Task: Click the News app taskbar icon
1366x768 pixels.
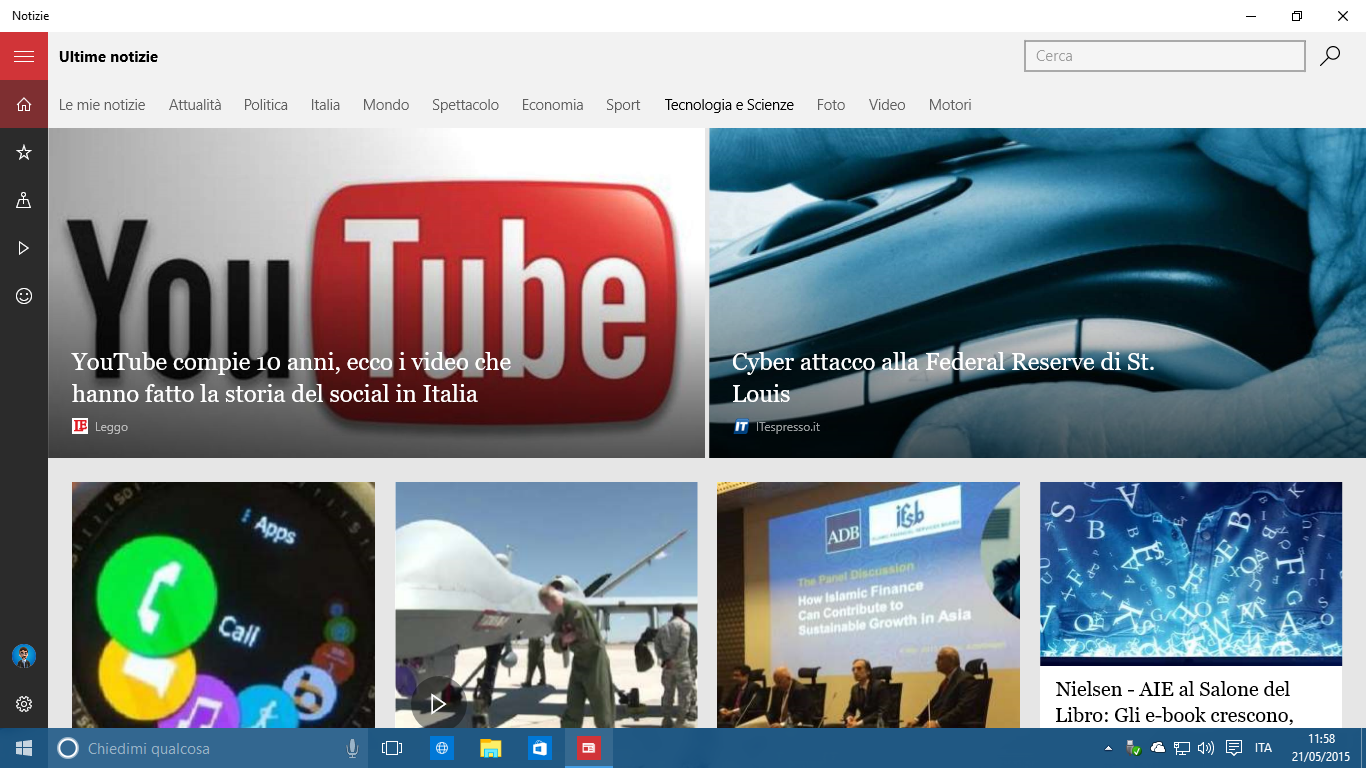Action: coord(589,748)
